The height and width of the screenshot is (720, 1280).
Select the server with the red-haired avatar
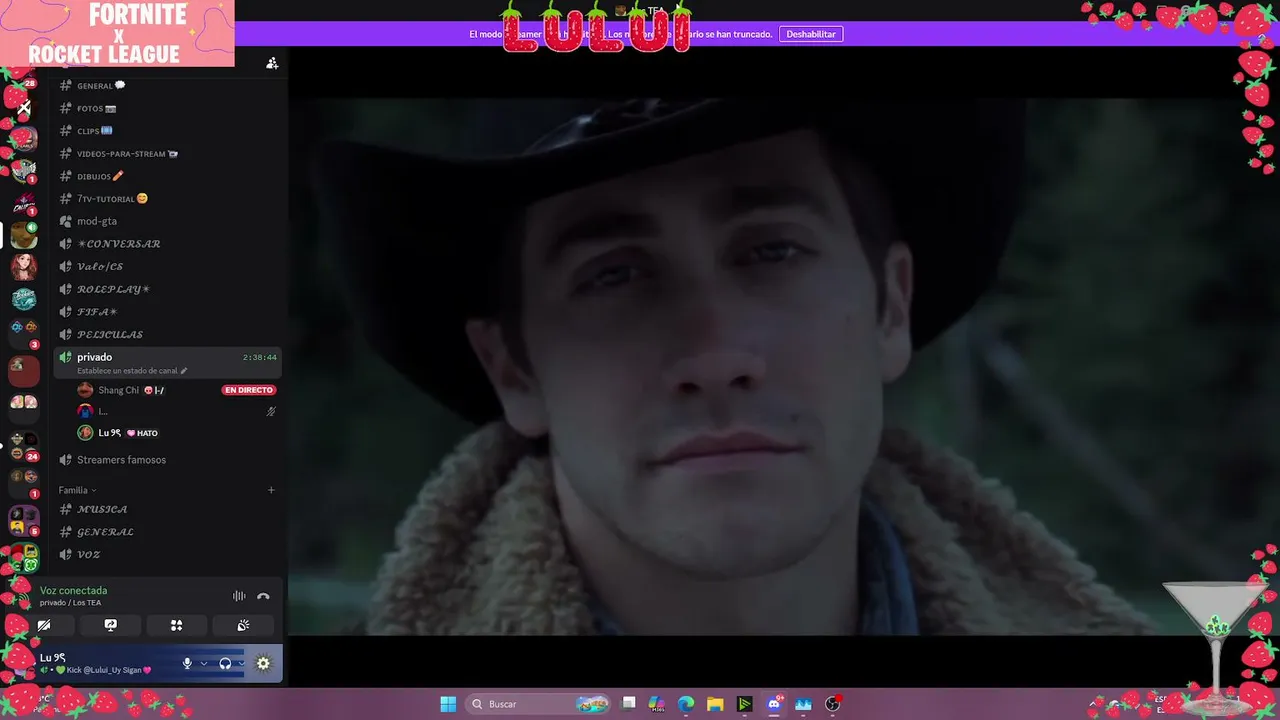point(24,267)
